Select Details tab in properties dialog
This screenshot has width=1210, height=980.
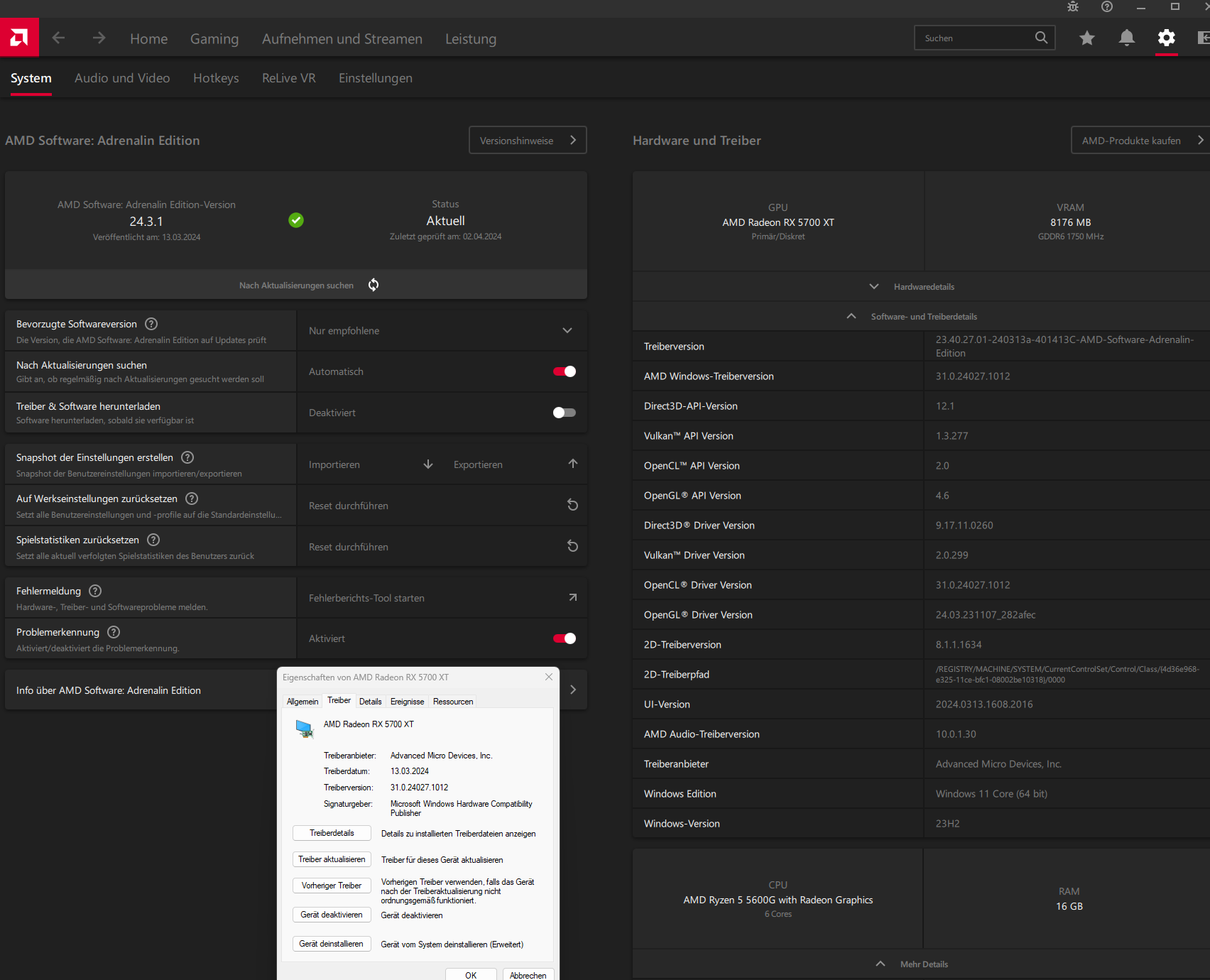pos(371,702)
